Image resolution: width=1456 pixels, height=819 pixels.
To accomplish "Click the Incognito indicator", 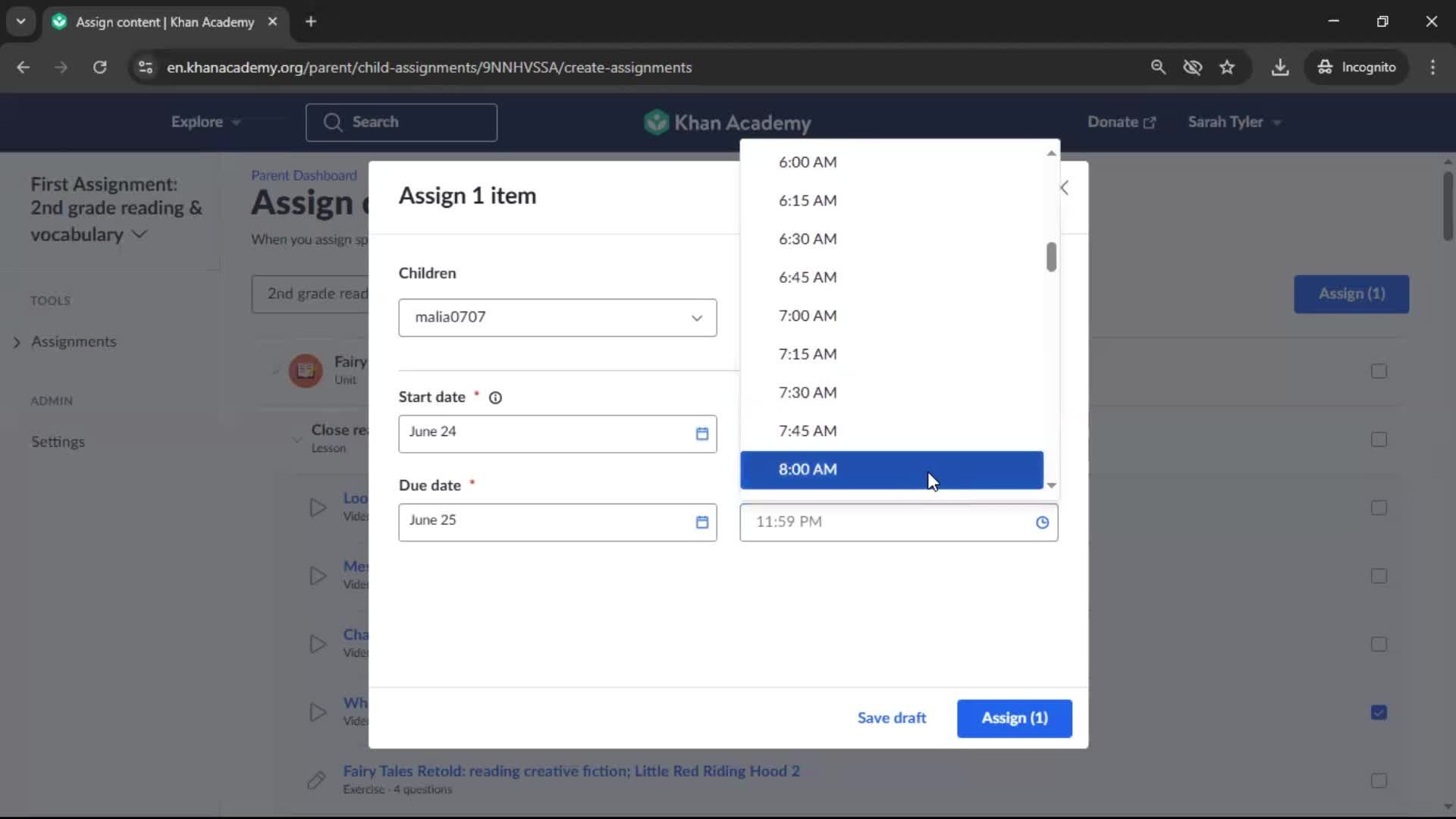I will pos(1356,67).
